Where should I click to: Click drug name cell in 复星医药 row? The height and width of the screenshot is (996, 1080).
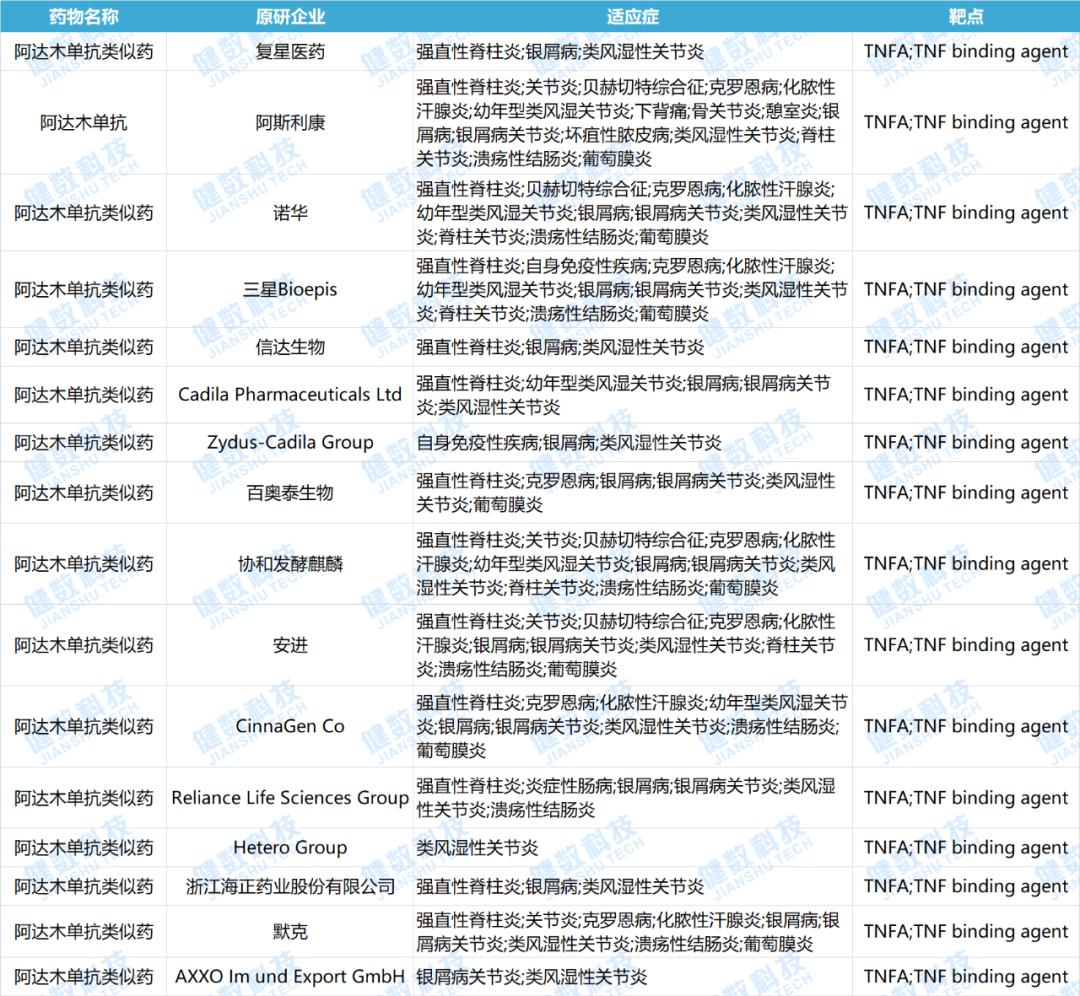[x=83, y=52]
